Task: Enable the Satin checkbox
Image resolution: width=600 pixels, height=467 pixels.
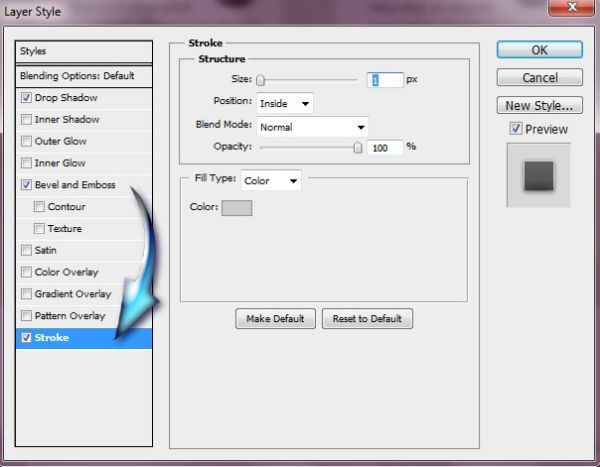Action: 26,250
